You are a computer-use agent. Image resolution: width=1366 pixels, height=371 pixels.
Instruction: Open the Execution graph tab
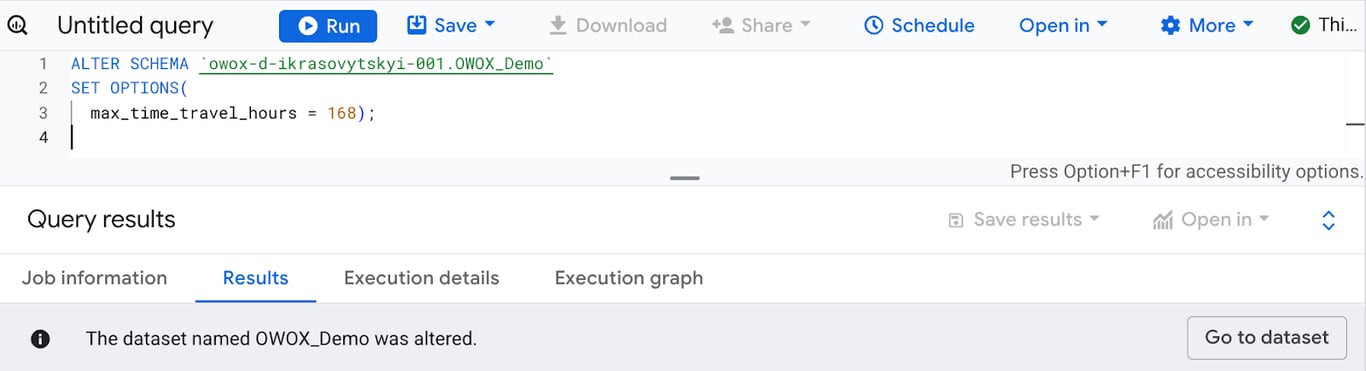(x=628, y=278)
